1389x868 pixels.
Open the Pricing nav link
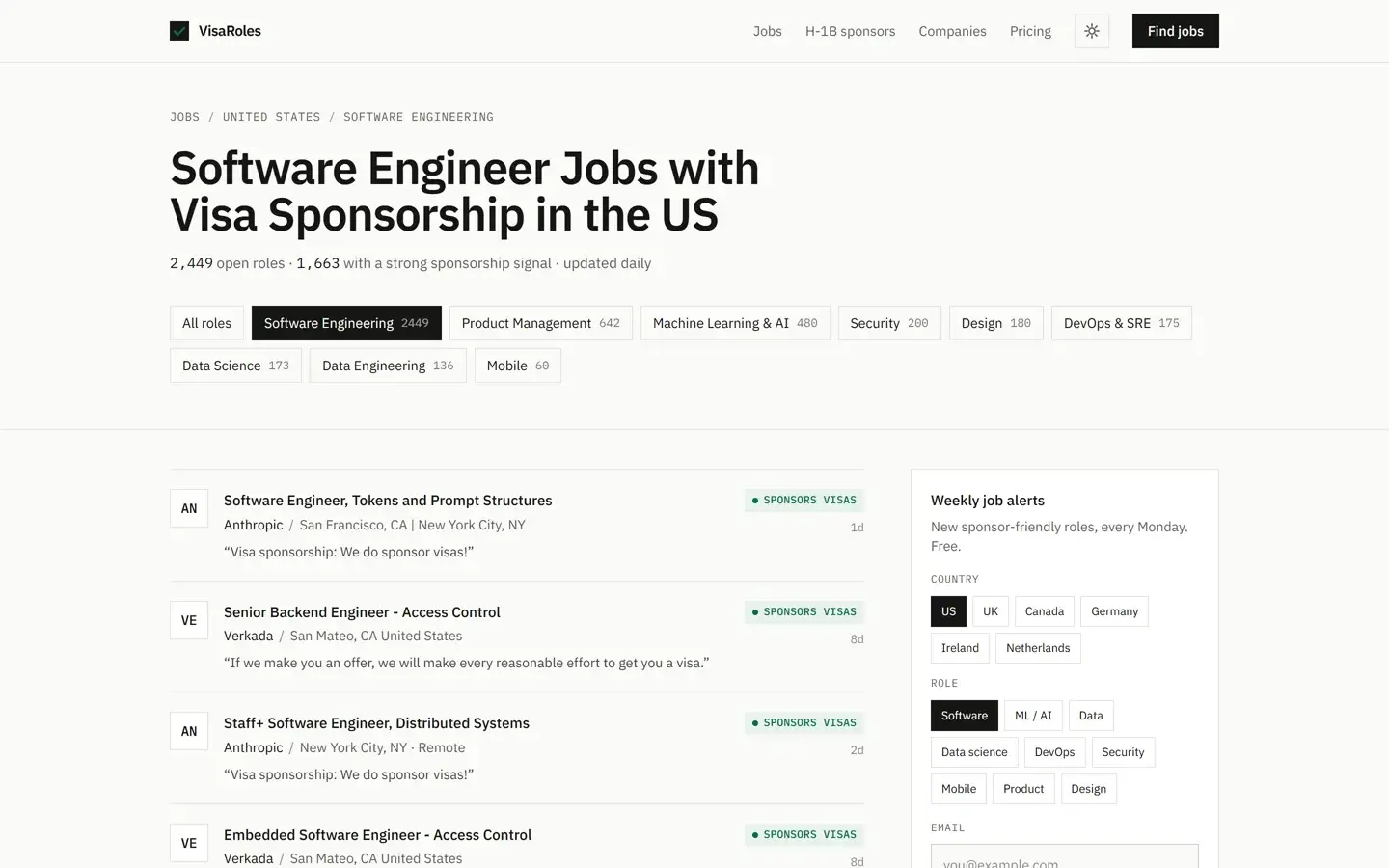tap(1030, 31)
